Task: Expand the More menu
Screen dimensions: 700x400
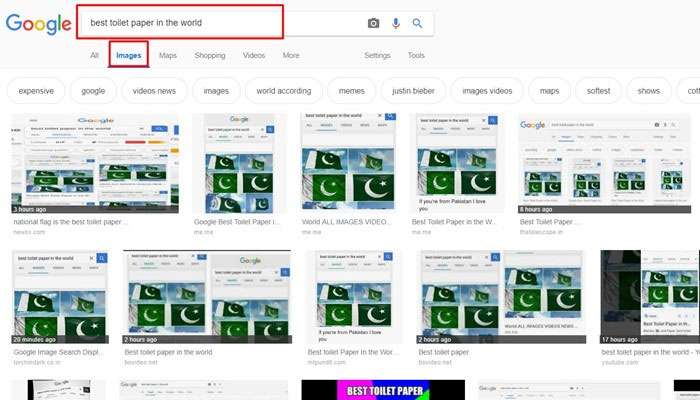Action: [x=291, y=55]
